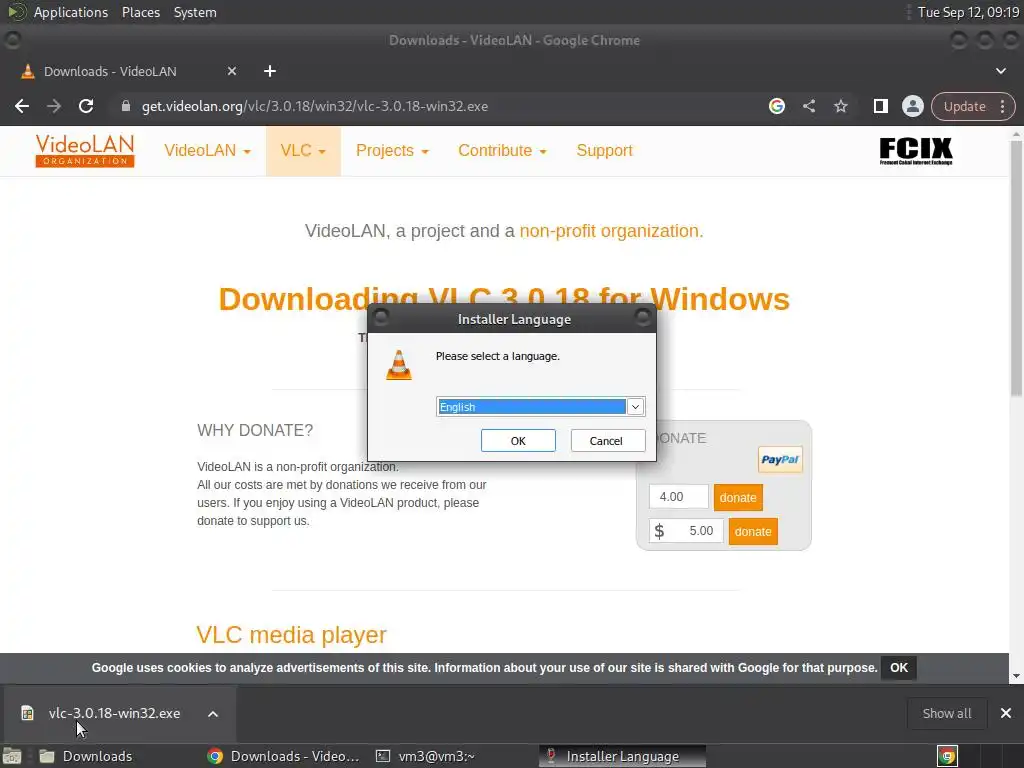Switch to Installer Language taskbar item
This screenshot has height=768, width=1024.
pos(622,756)
